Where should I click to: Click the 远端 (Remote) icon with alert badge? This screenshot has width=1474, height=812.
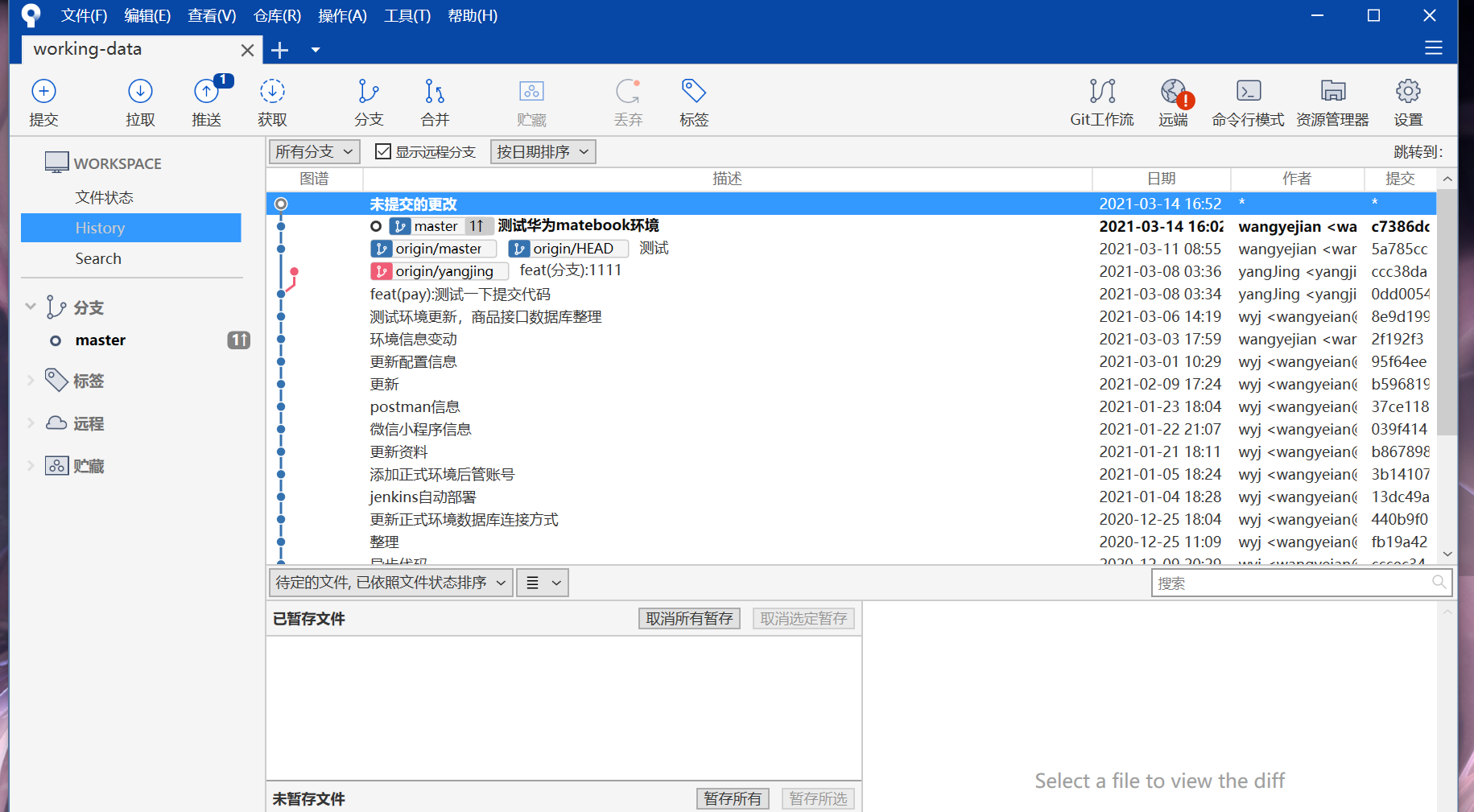[1173, 101]
